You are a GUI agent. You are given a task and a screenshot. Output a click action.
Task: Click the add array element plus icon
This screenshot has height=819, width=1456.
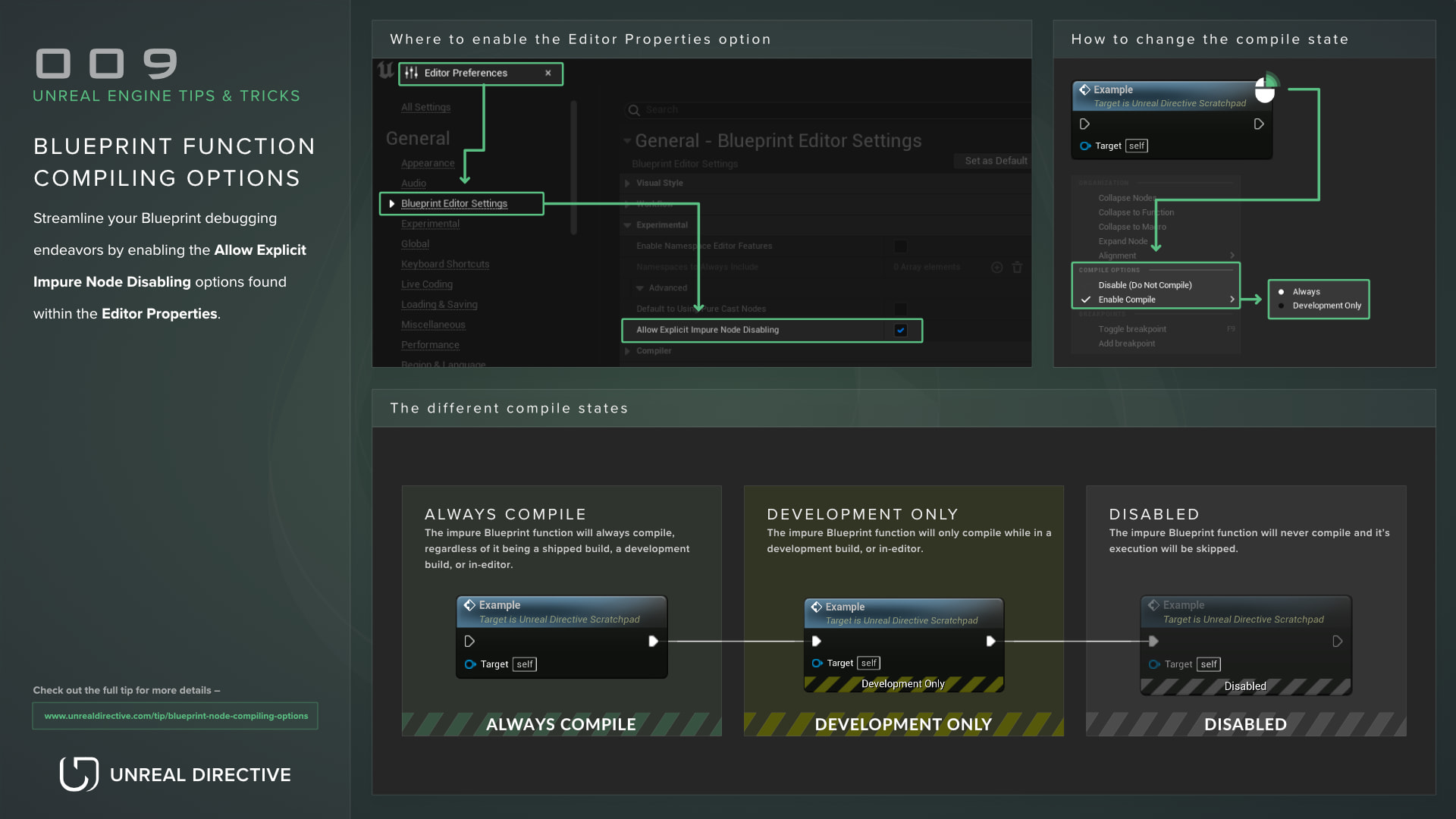click(997, 267)
